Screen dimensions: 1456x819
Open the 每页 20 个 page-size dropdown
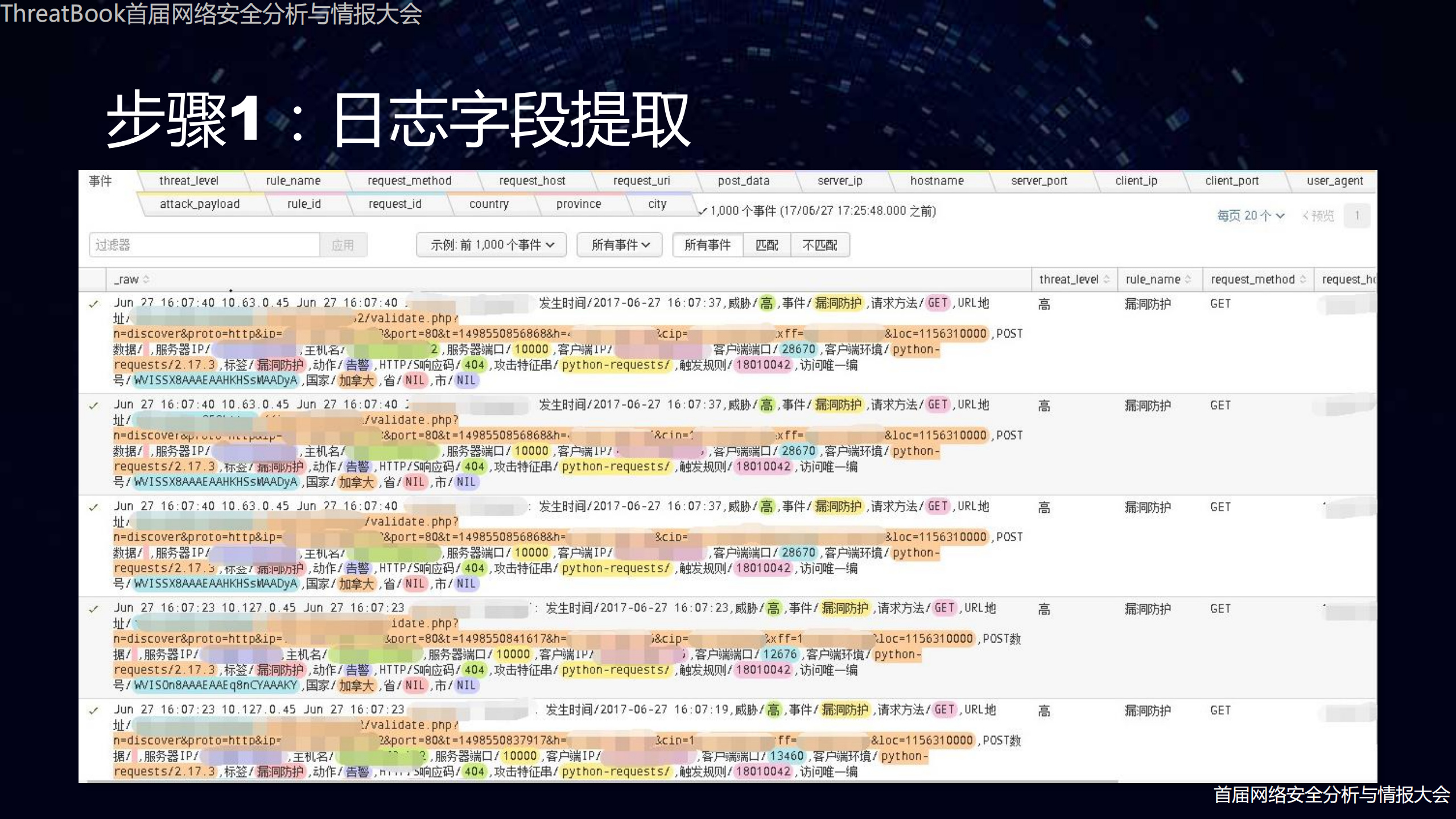1251,216
